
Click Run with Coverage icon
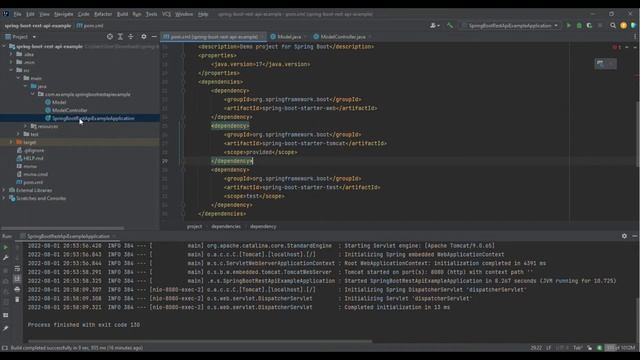pyautogui.click(x=589, y=25)
